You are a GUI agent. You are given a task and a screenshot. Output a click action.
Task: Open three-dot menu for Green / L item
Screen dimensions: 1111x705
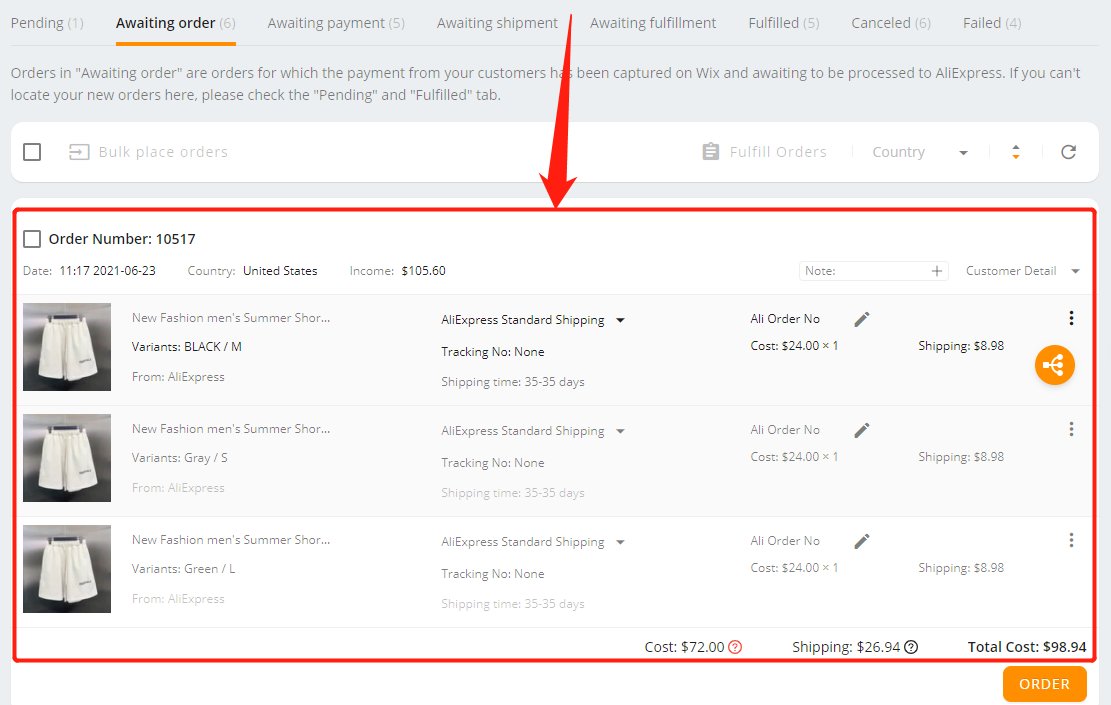tap(1071, 540)
